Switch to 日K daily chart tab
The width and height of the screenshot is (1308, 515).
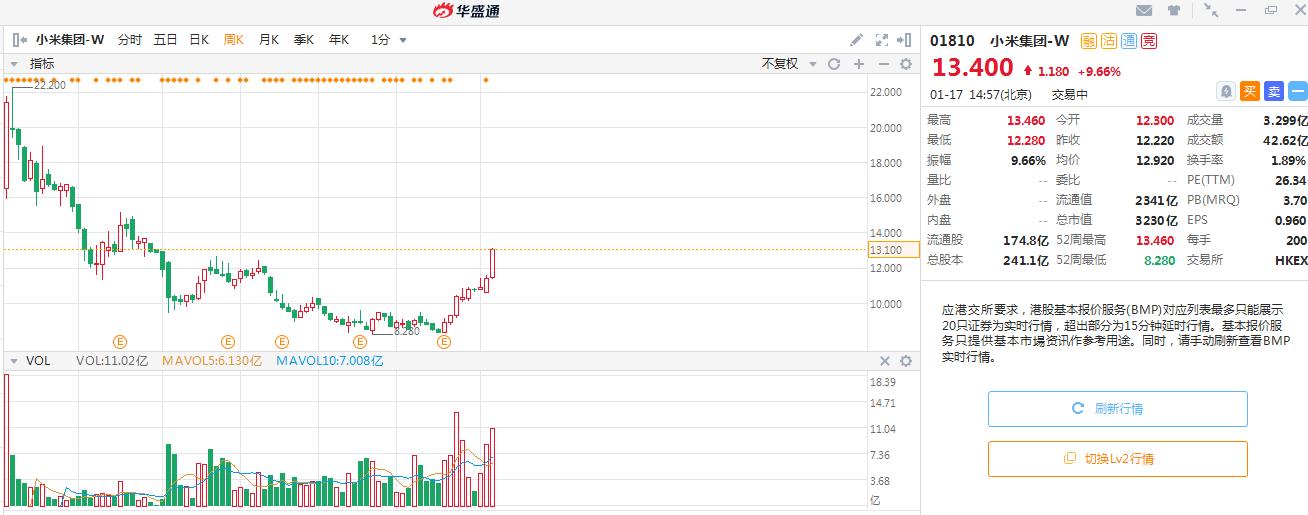tap(199, 40)
